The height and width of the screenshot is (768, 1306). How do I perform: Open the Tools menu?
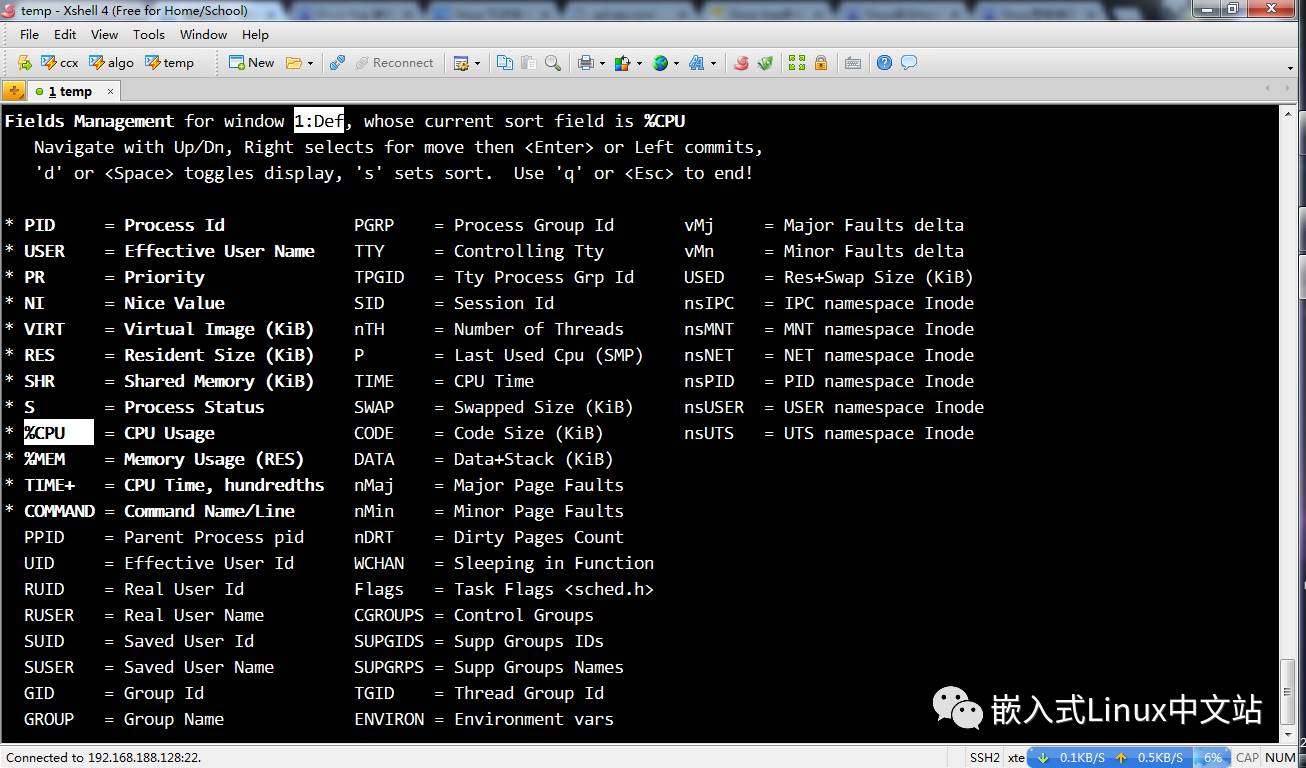pyautogui.click(x=149, y=34)
